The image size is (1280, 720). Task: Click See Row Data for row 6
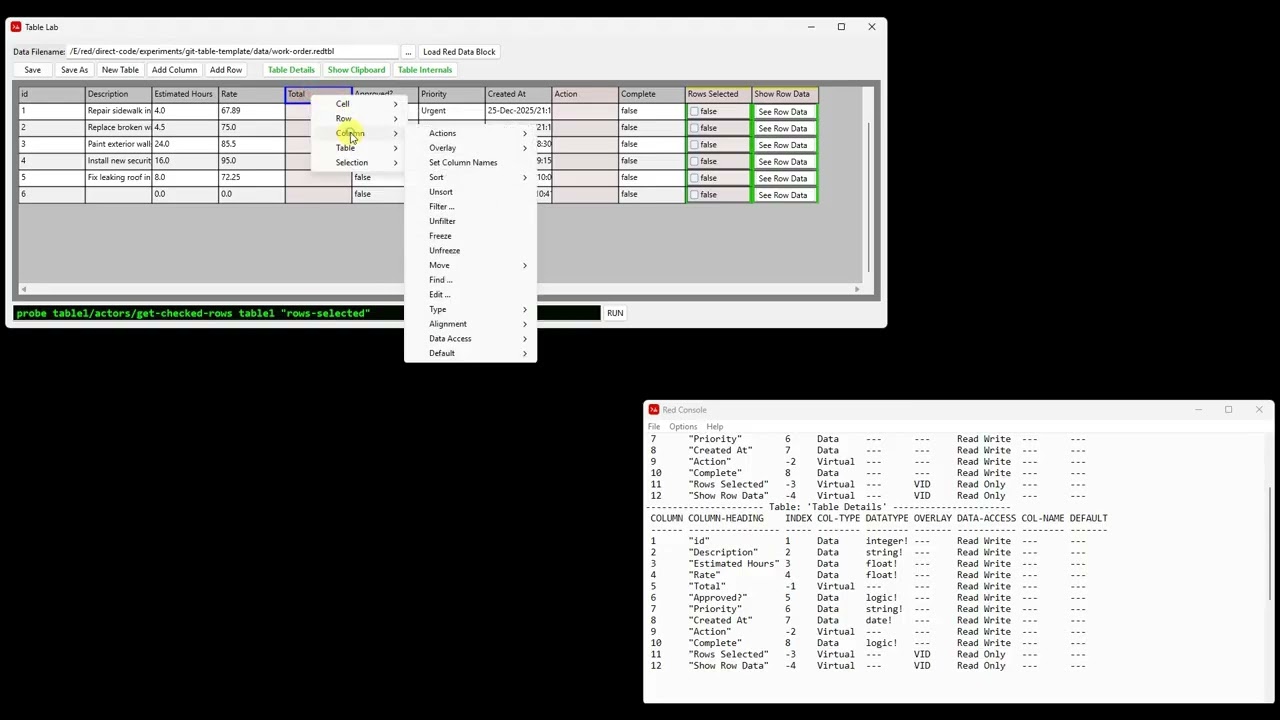coord(782,195)
